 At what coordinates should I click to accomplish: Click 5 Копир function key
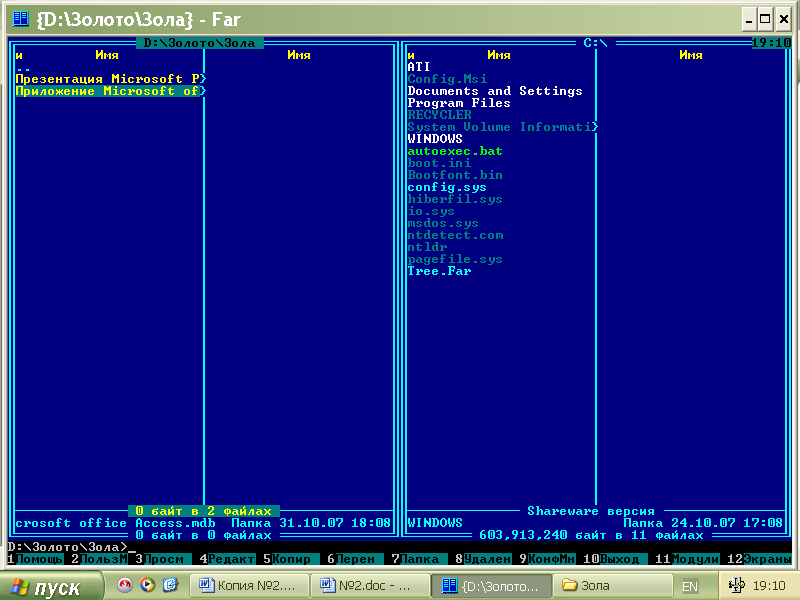291,559
